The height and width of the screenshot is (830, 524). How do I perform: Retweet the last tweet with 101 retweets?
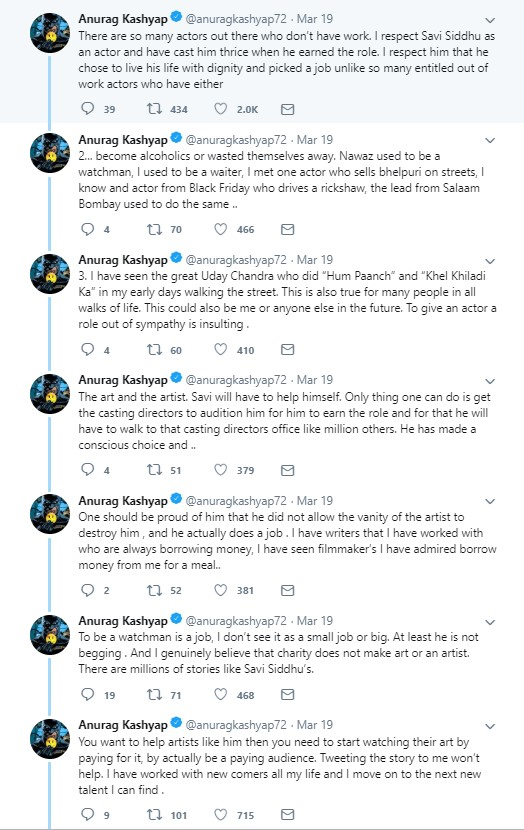(x=155, y=814)
